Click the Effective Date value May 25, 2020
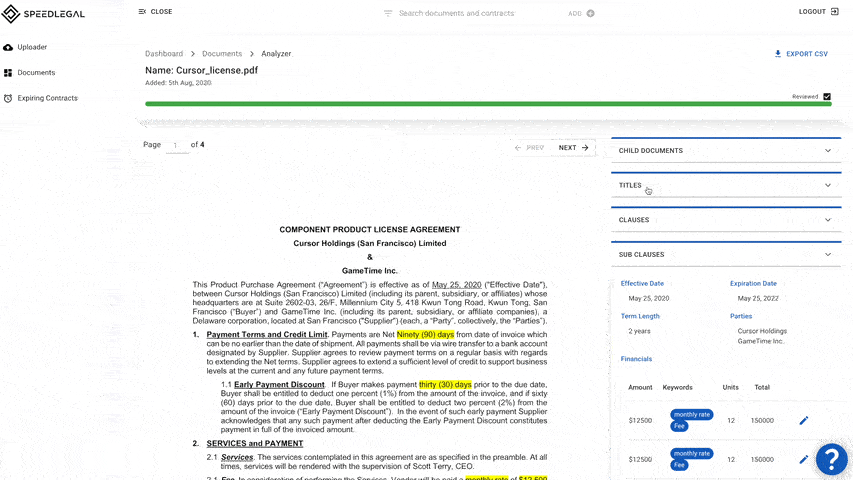Image resolution: width=853 pixels, height=480 pixels. pos(648,298)
